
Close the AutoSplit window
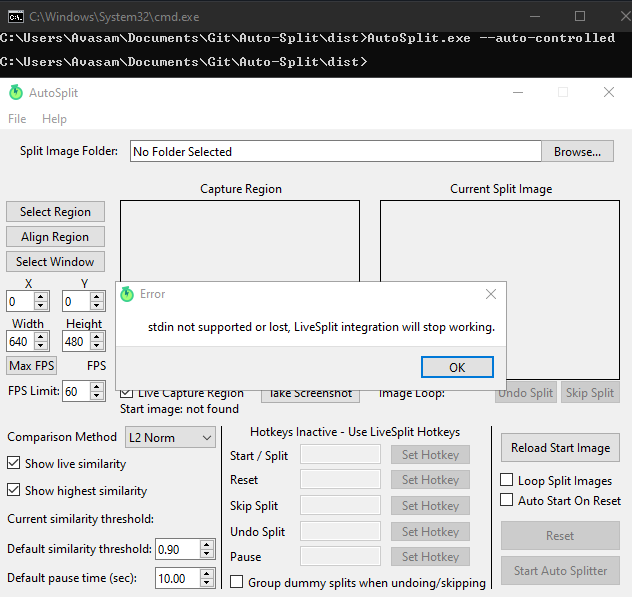pos(609,92)
